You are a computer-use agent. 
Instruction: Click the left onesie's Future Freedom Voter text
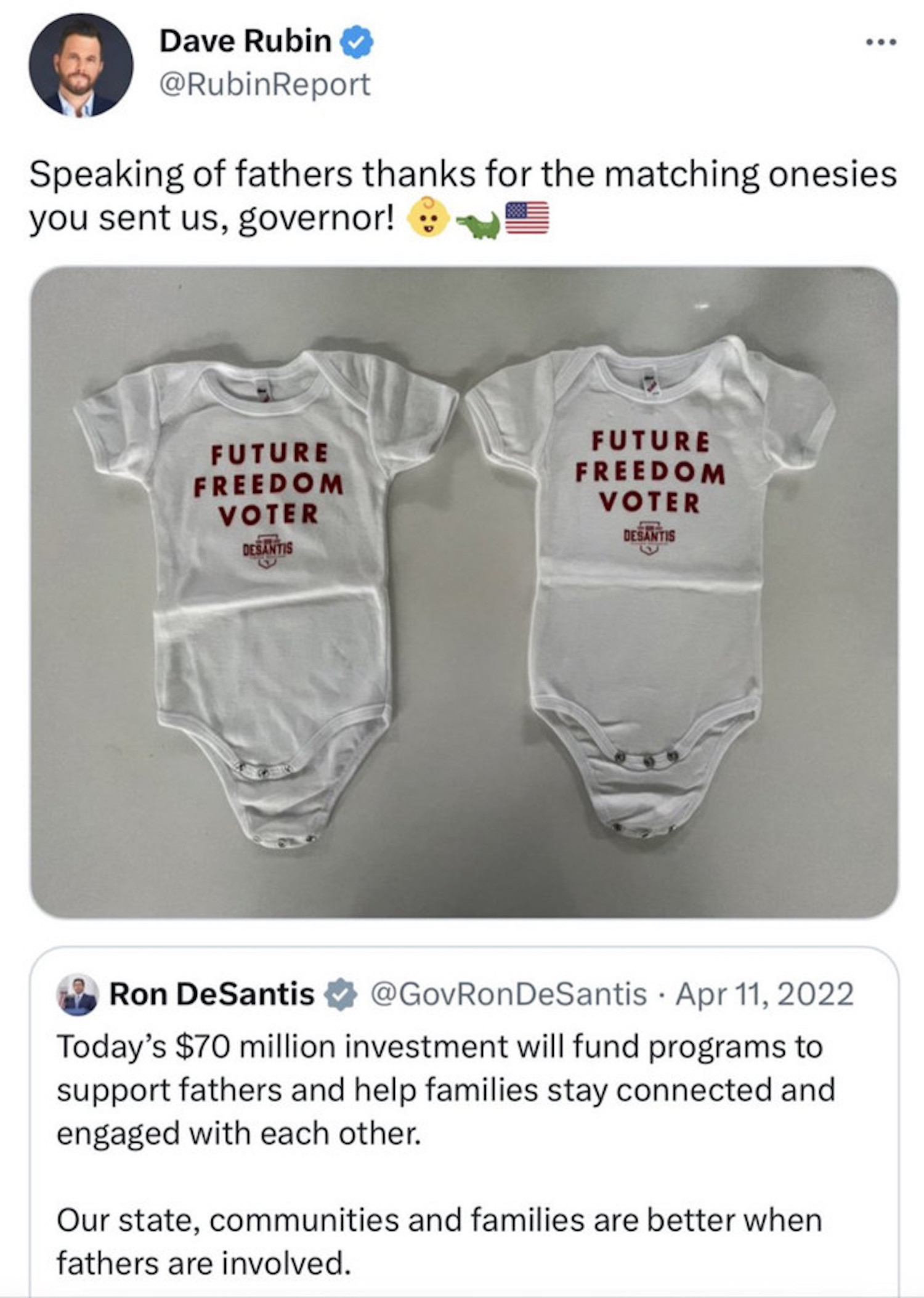click(269, 484)
